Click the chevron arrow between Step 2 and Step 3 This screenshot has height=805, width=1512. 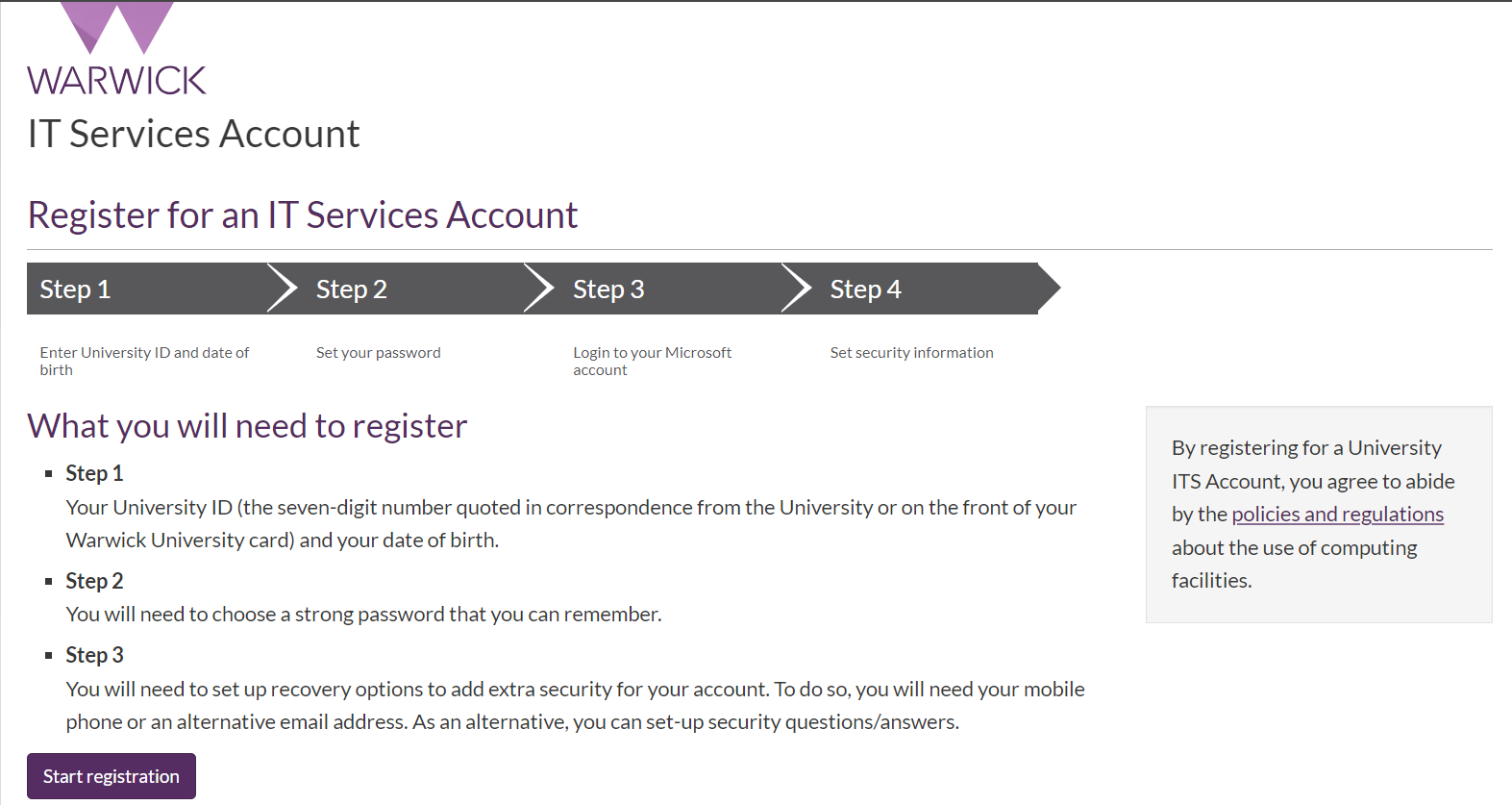(x=539, y=289)
